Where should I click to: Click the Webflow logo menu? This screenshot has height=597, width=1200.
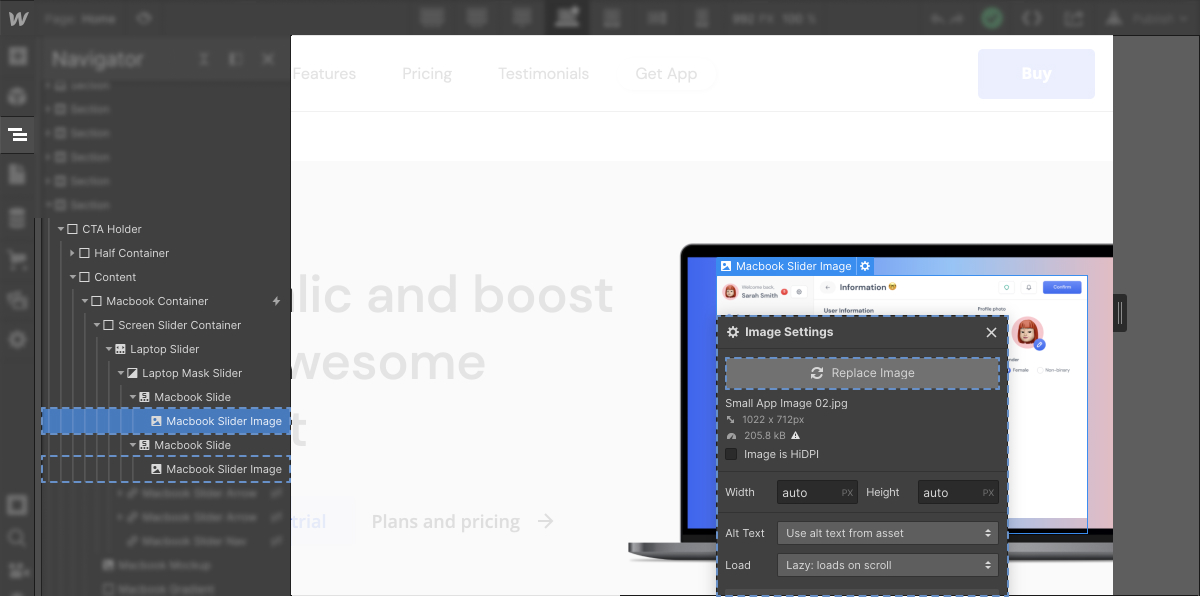(x=17, y=18)
